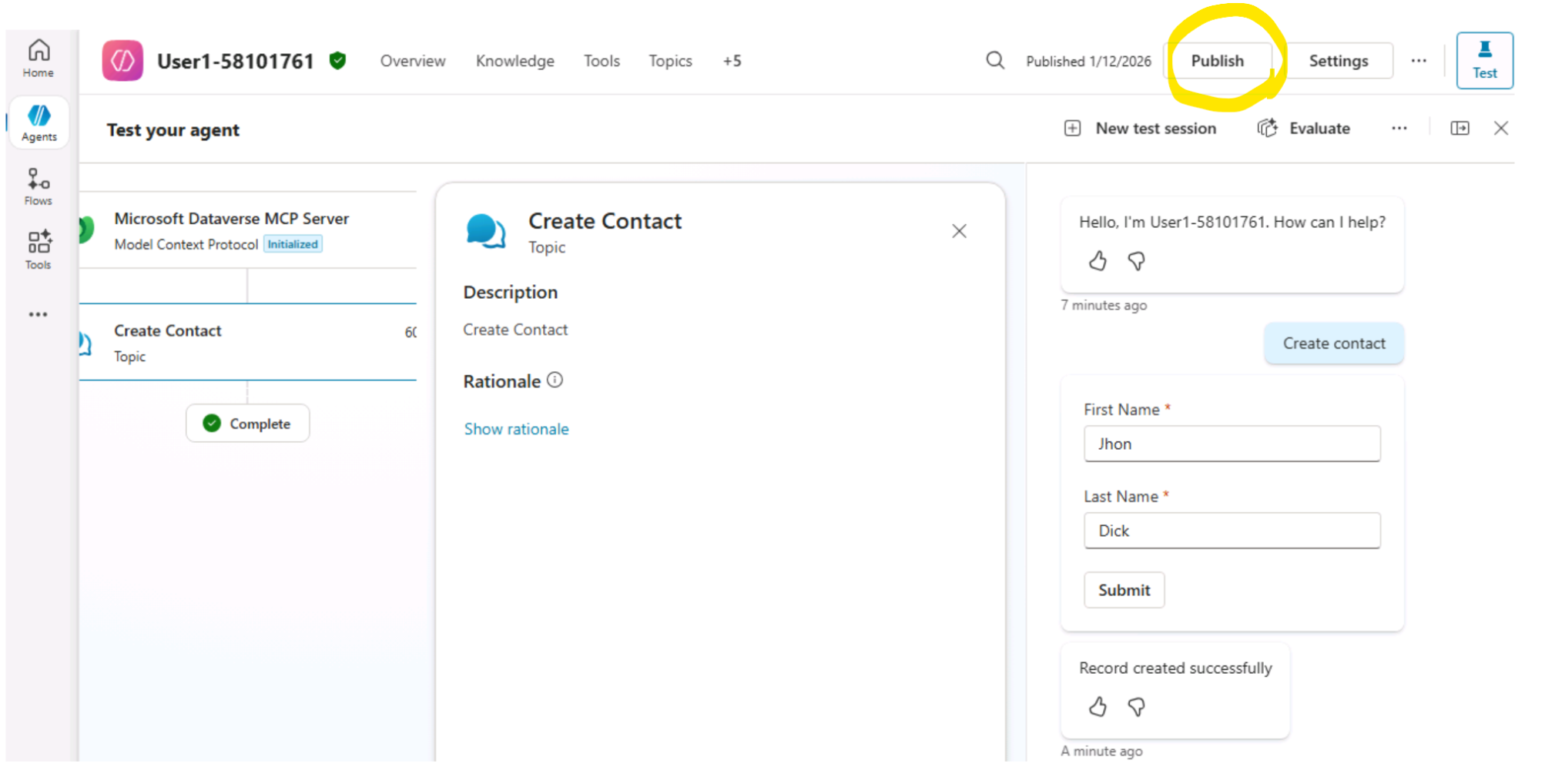Close the Create Contact topic panel

958,231
